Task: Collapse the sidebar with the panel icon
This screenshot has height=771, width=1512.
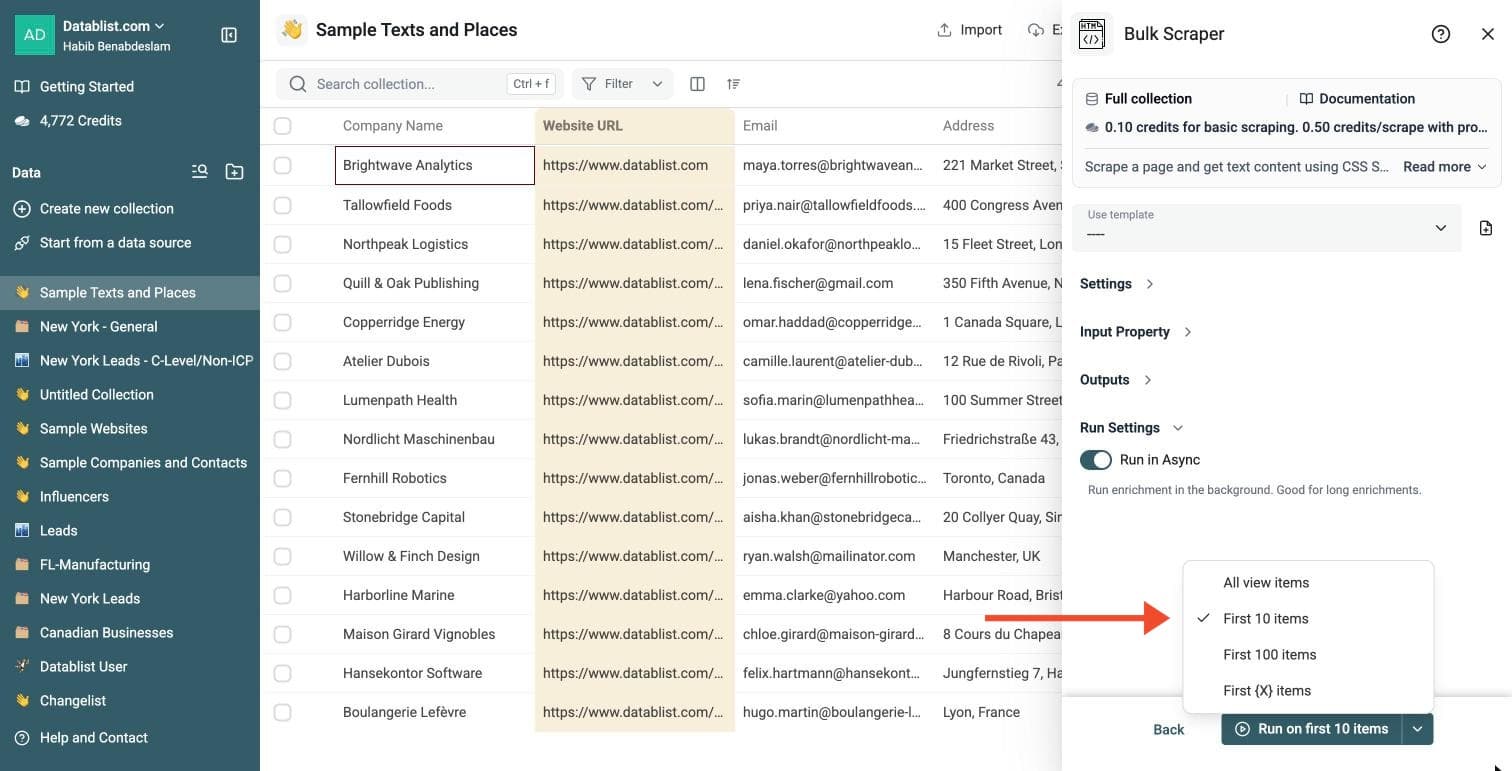Action: click(x=228, y=35)
